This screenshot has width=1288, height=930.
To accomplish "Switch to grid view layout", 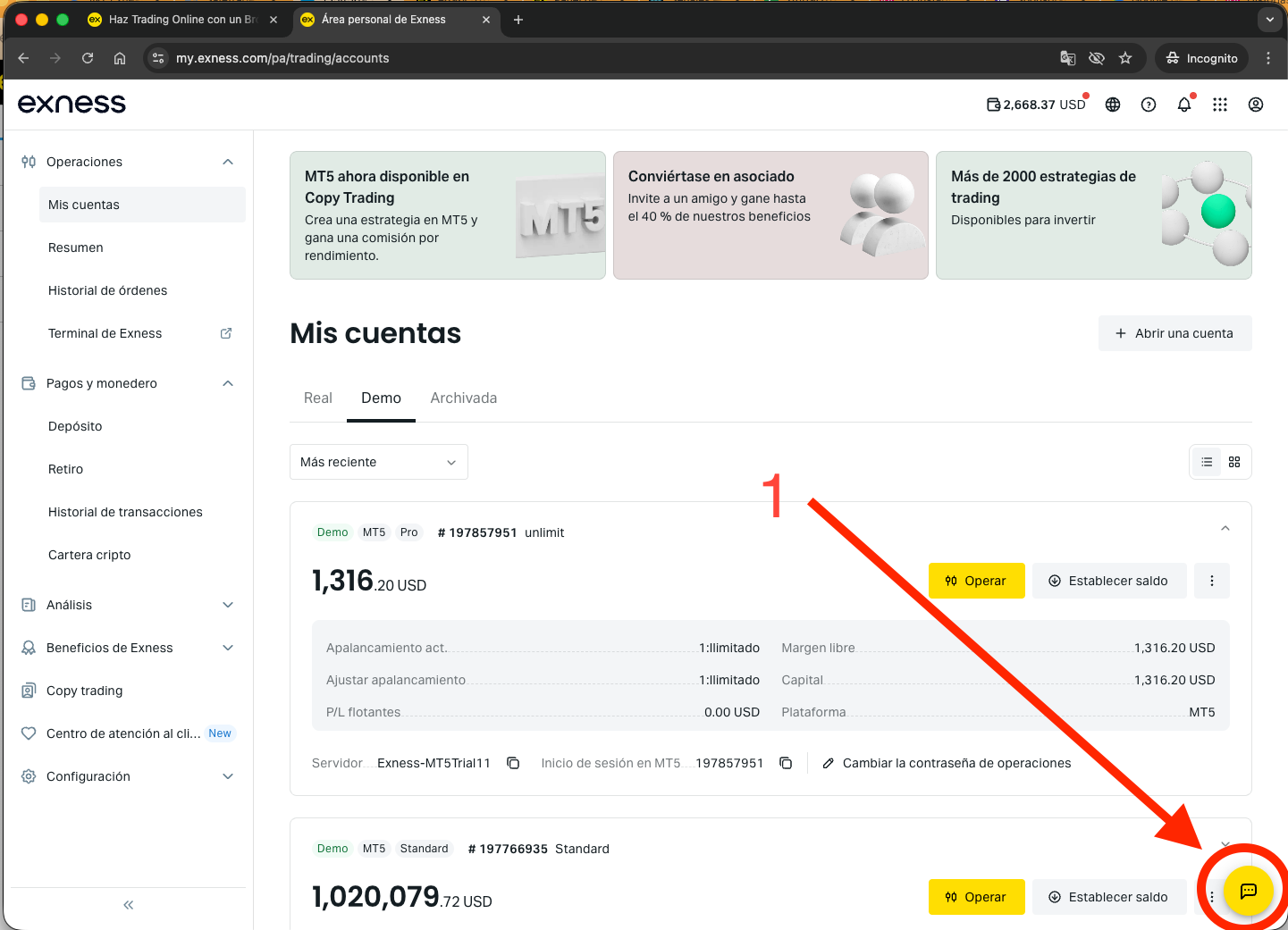I will point(1234,462).
